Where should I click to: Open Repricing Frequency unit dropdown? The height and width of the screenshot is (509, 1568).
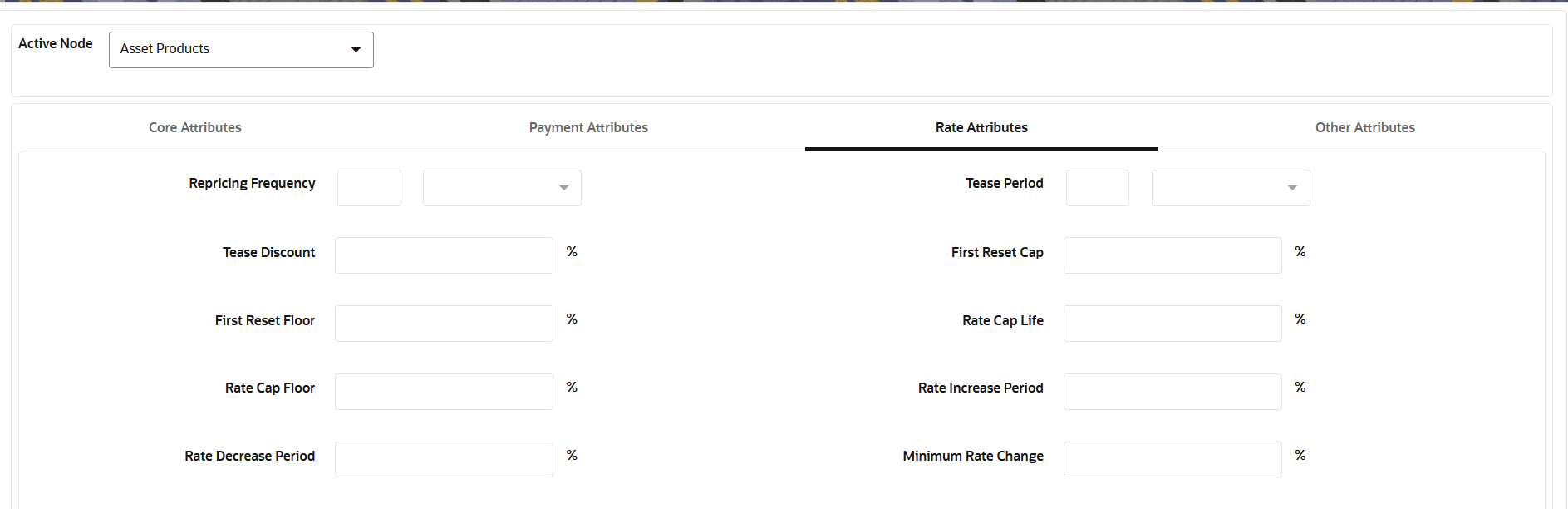(x=502, y=188)
